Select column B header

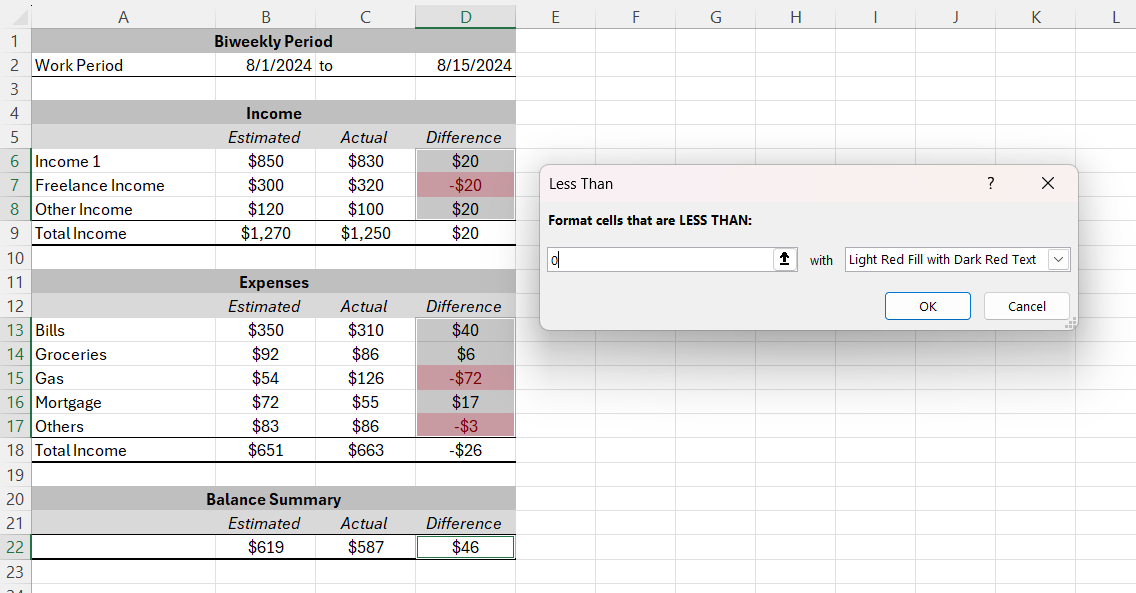point(266,17)
